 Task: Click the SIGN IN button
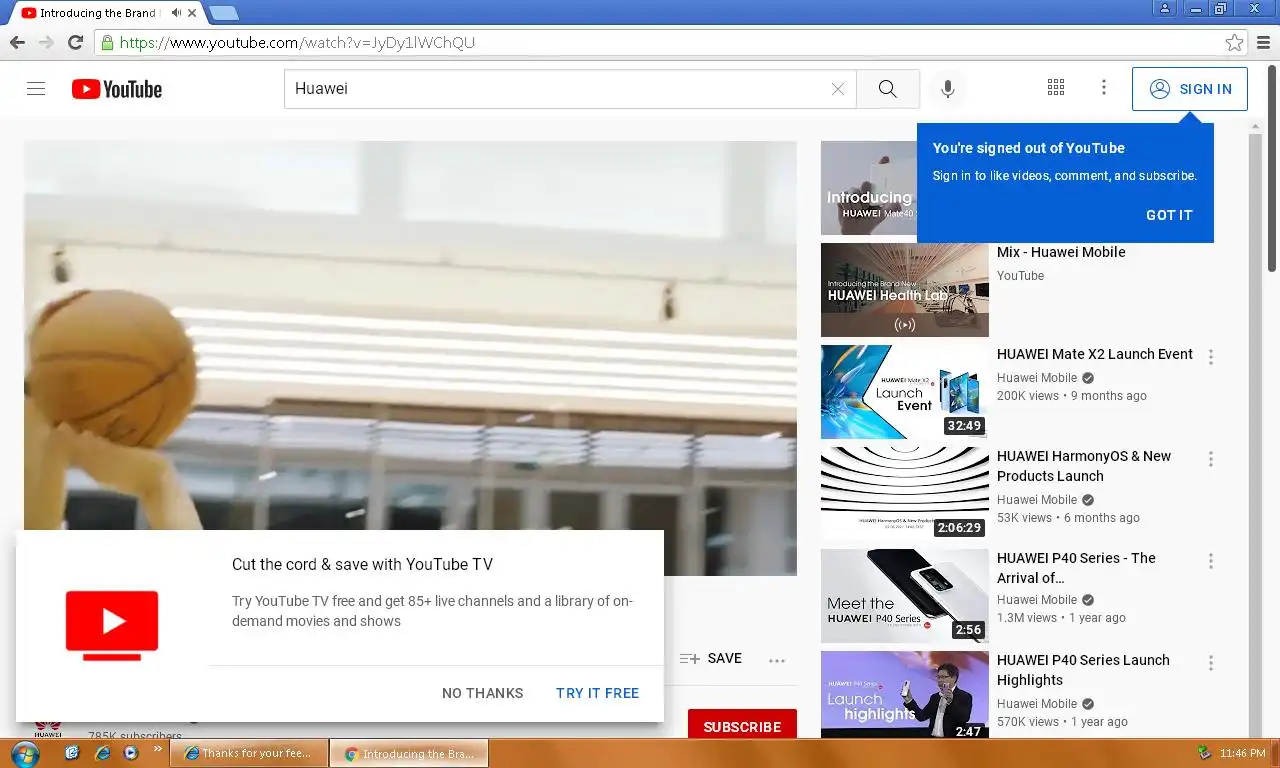click(1190, 89)
